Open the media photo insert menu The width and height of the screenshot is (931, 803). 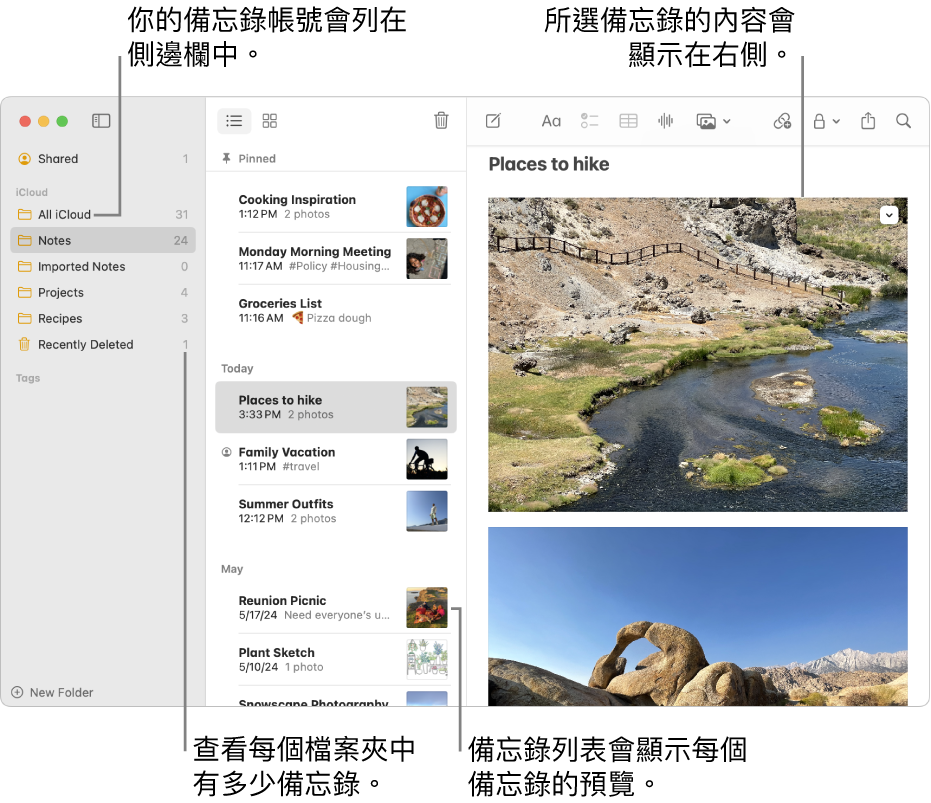[x=712, y=121]
